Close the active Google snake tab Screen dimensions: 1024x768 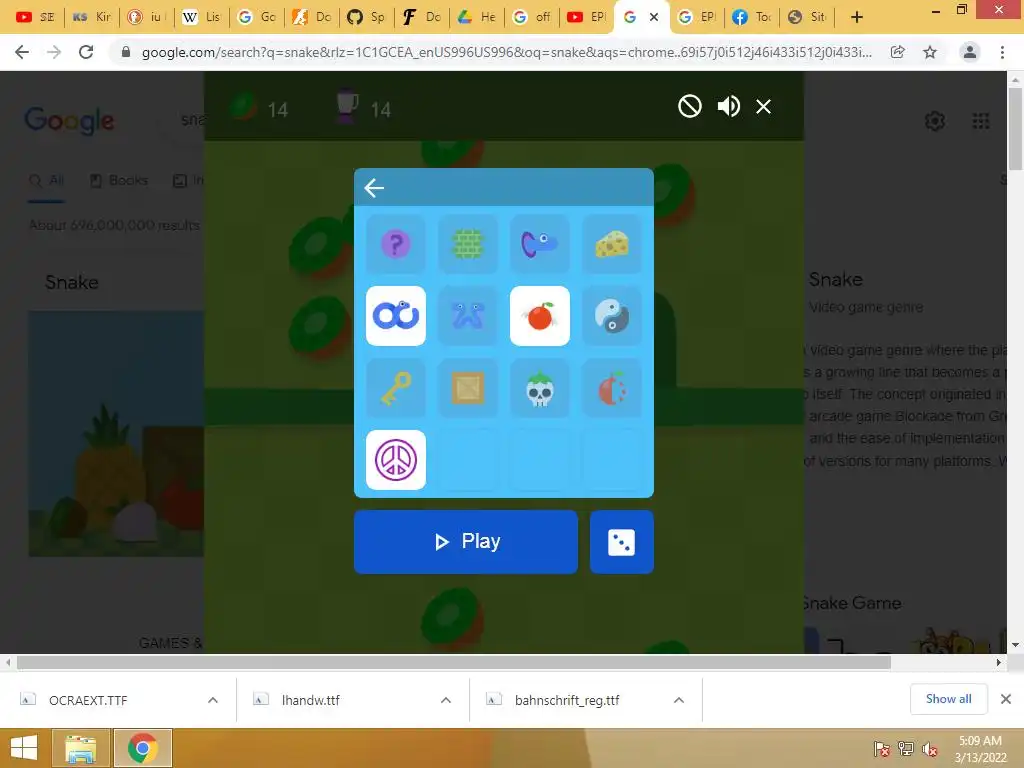point(654,17)
